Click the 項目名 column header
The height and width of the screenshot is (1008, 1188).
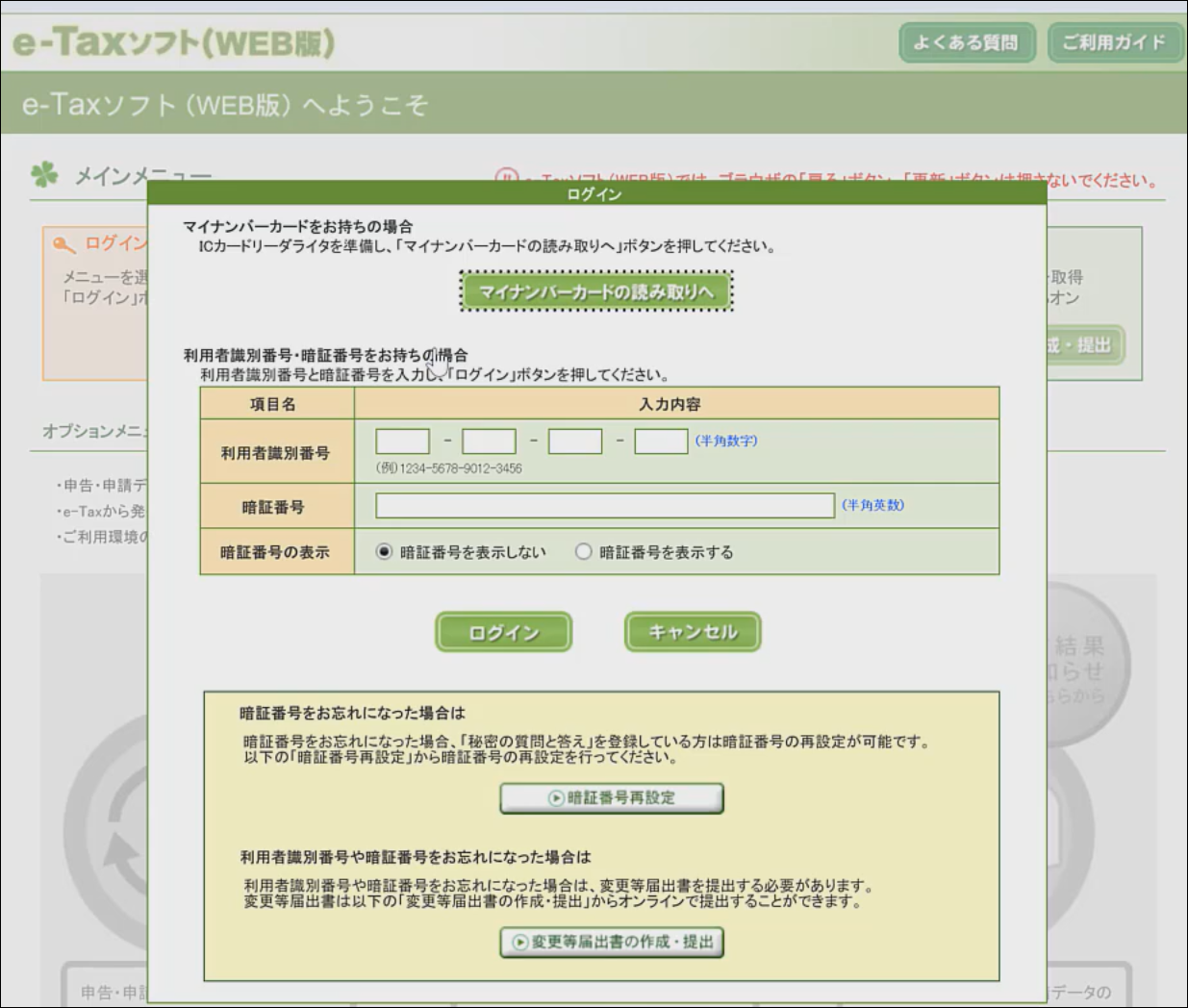tap(277, 404)
